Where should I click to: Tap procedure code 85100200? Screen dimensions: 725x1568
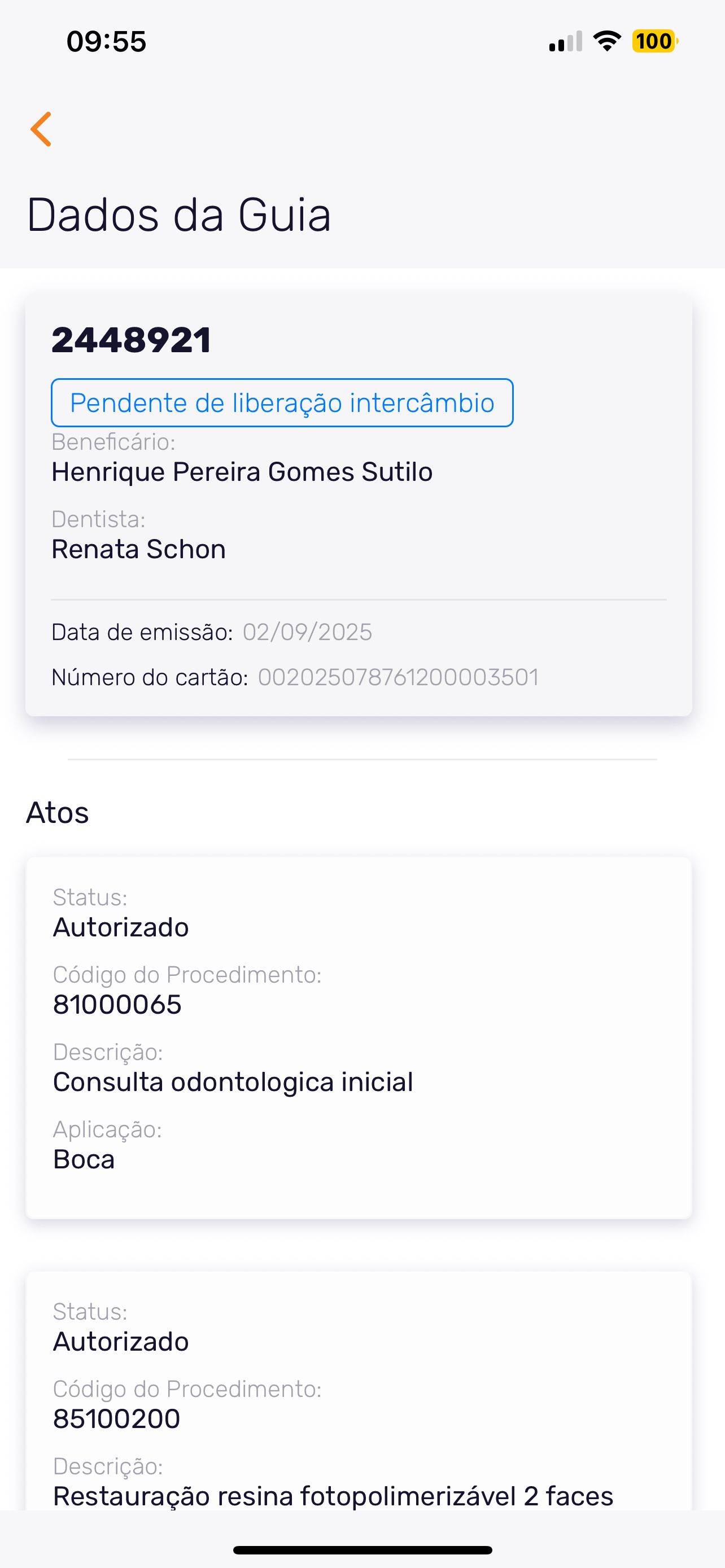pos(117,1418)
